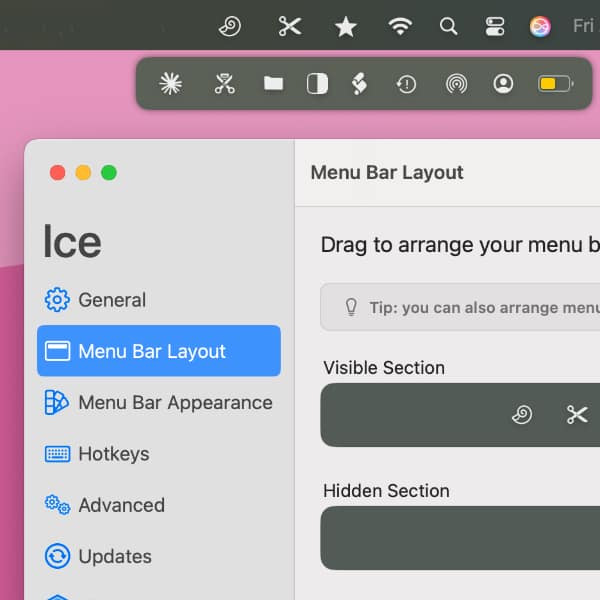The height and width of the screenshot is (600, 600).
Task: Click the nautilus shell icon in menu bar
Action: [x=229, y=27]
